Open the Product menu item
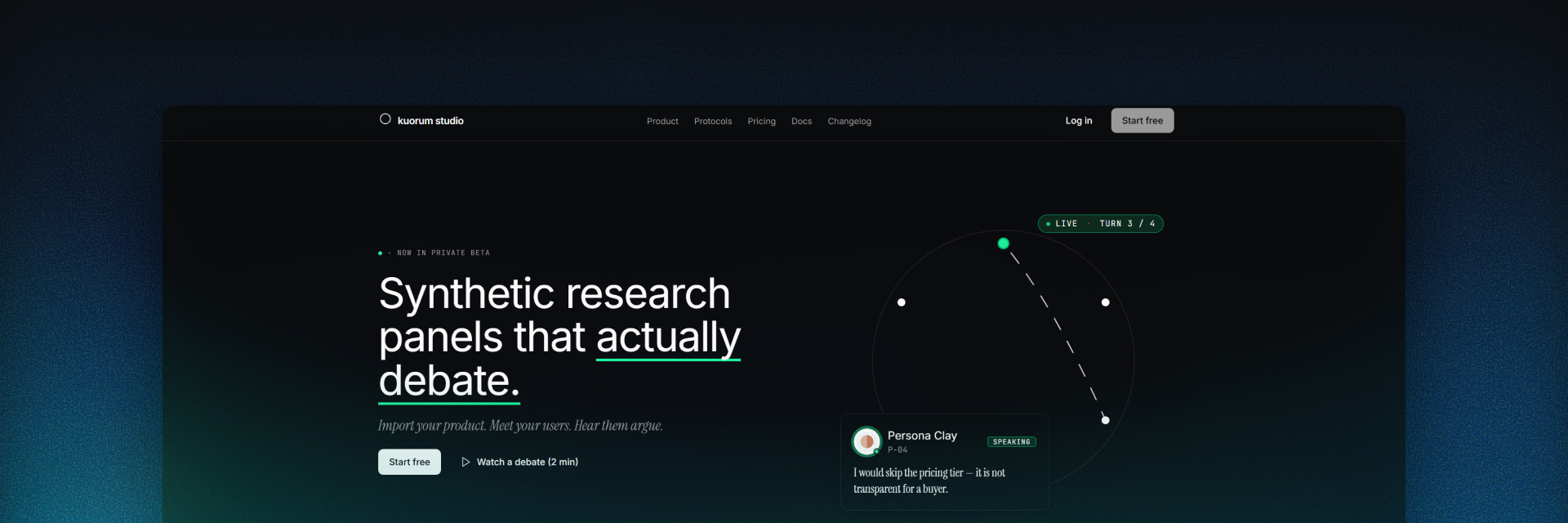Image resolution: width=1568 pixels, height=523 pixels. click(662, 121)
